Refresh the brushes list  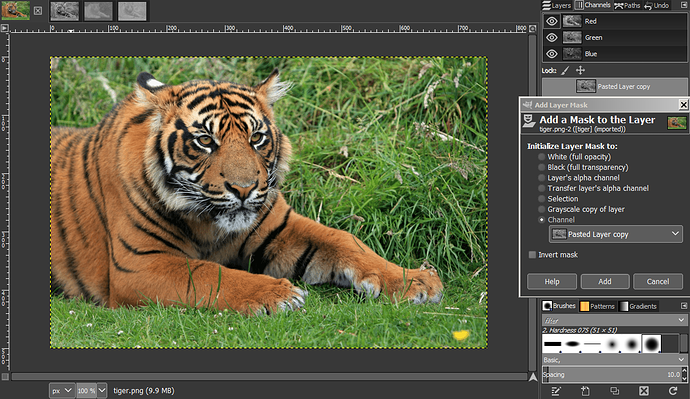pyautogui.click(x=673, y=391)
